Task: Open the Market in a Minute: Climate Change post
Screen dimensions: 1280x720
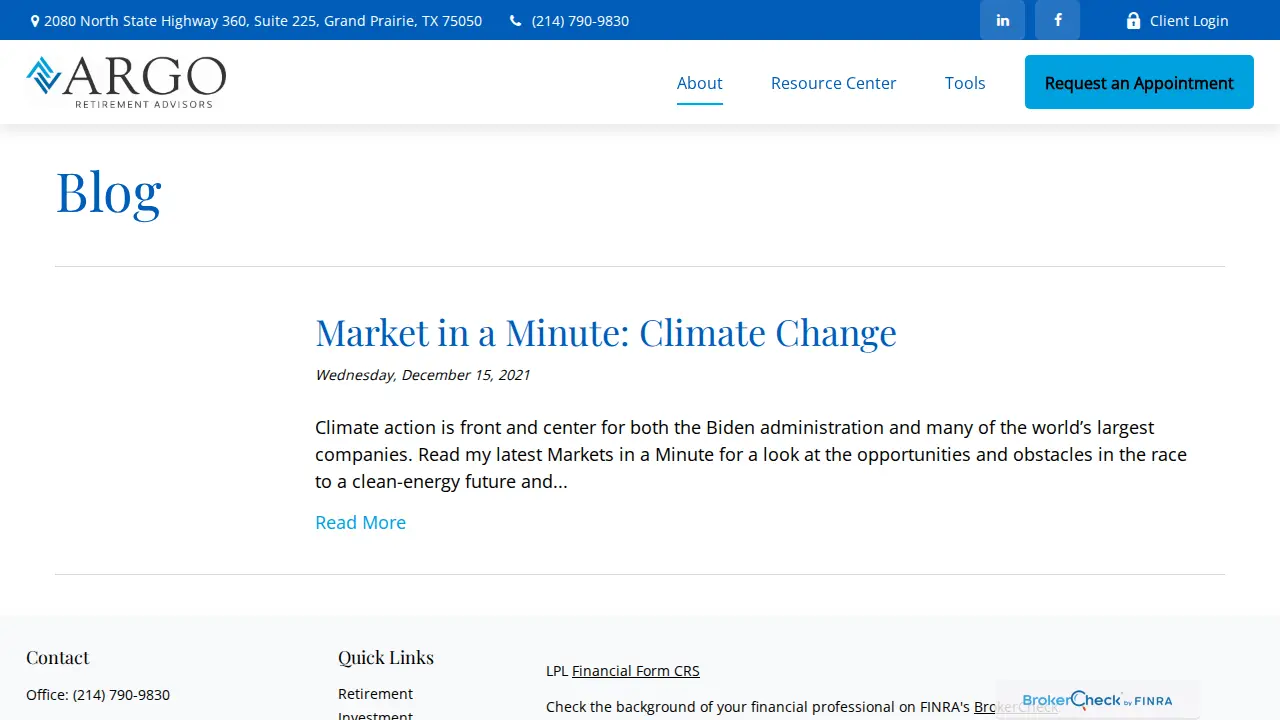Action: 606,332
